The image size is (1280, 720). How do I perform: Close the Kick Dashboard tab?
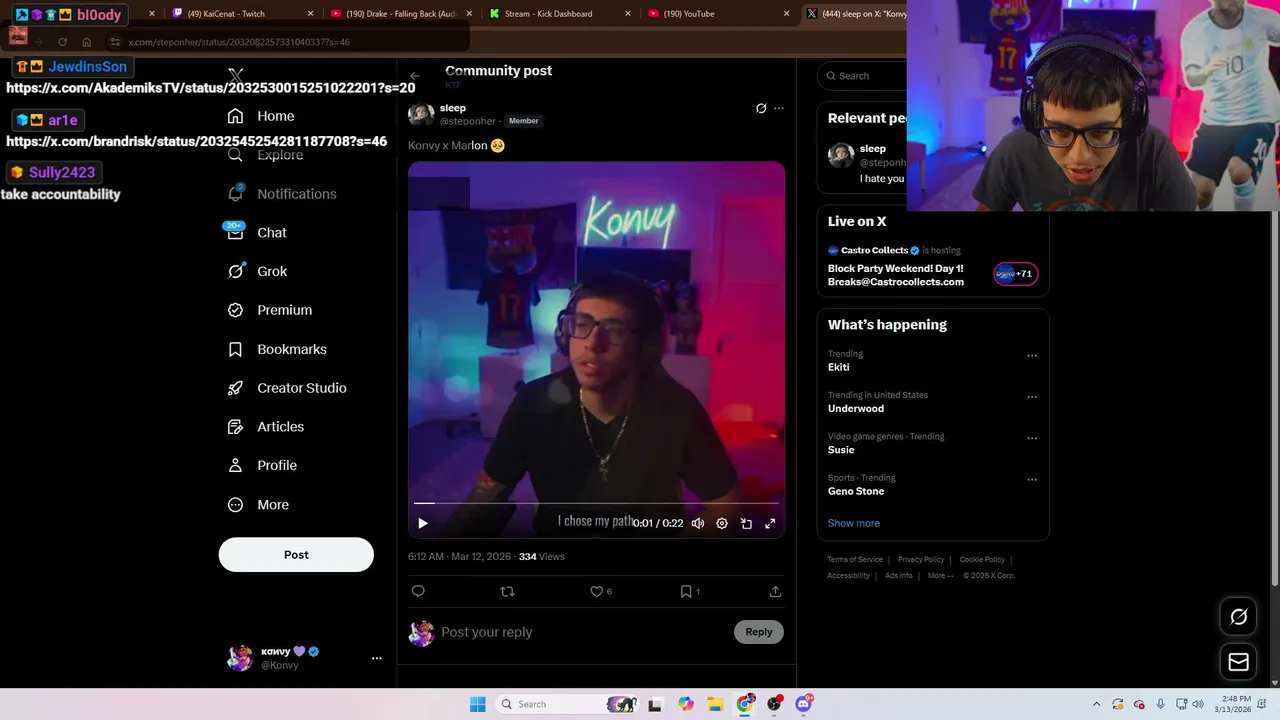pyautogui.click(x=628, y=14)
